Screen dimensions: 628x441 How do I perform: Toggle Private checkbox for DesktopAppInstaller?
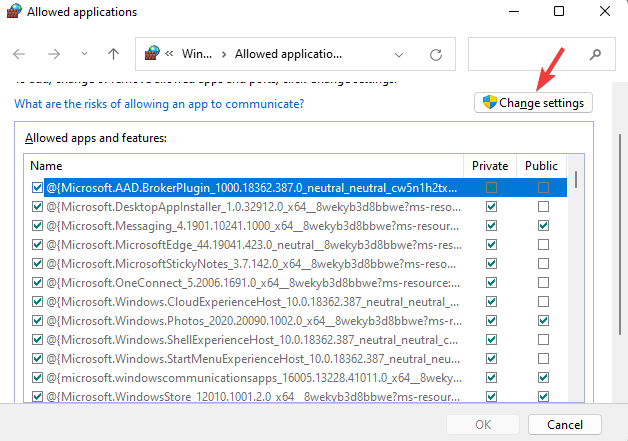coord(491,207)
